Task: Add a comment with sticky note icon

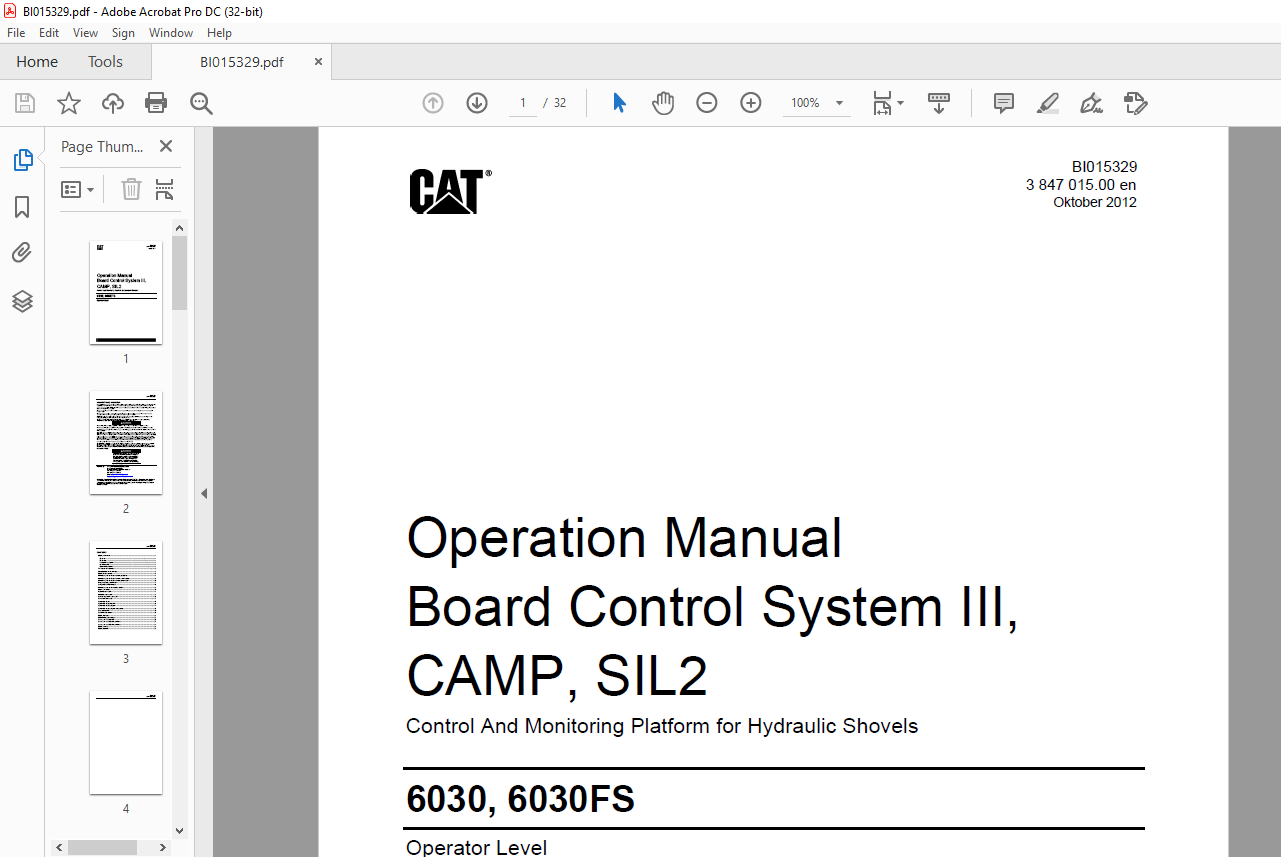Action: click(1004, 103)
